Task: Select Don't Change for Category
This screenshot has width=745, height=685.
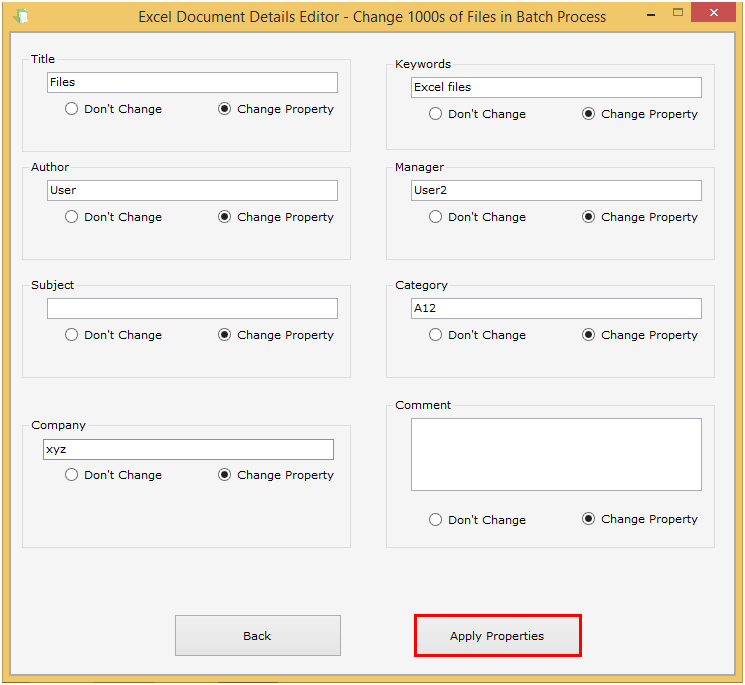Action: [478, 335]
